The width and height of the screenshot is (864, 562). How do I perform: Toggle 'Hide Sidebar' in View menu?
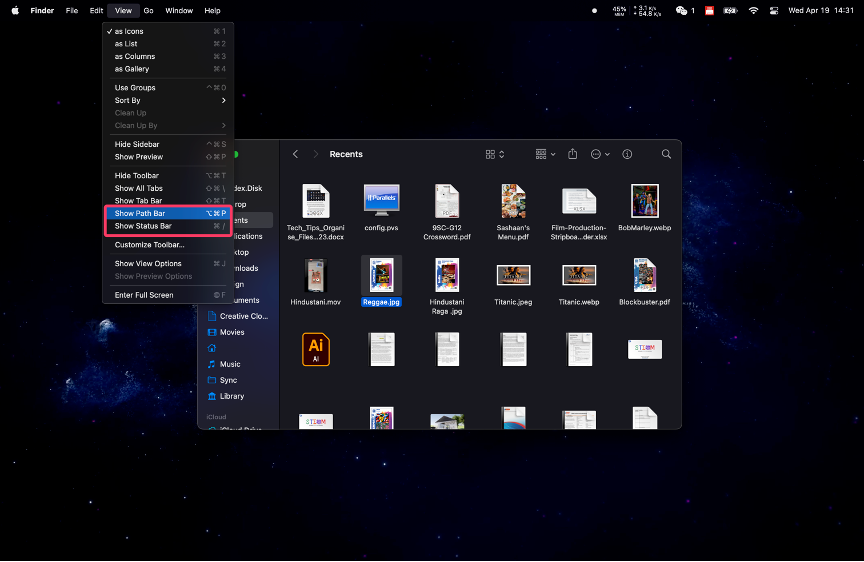tap(137, 144)
